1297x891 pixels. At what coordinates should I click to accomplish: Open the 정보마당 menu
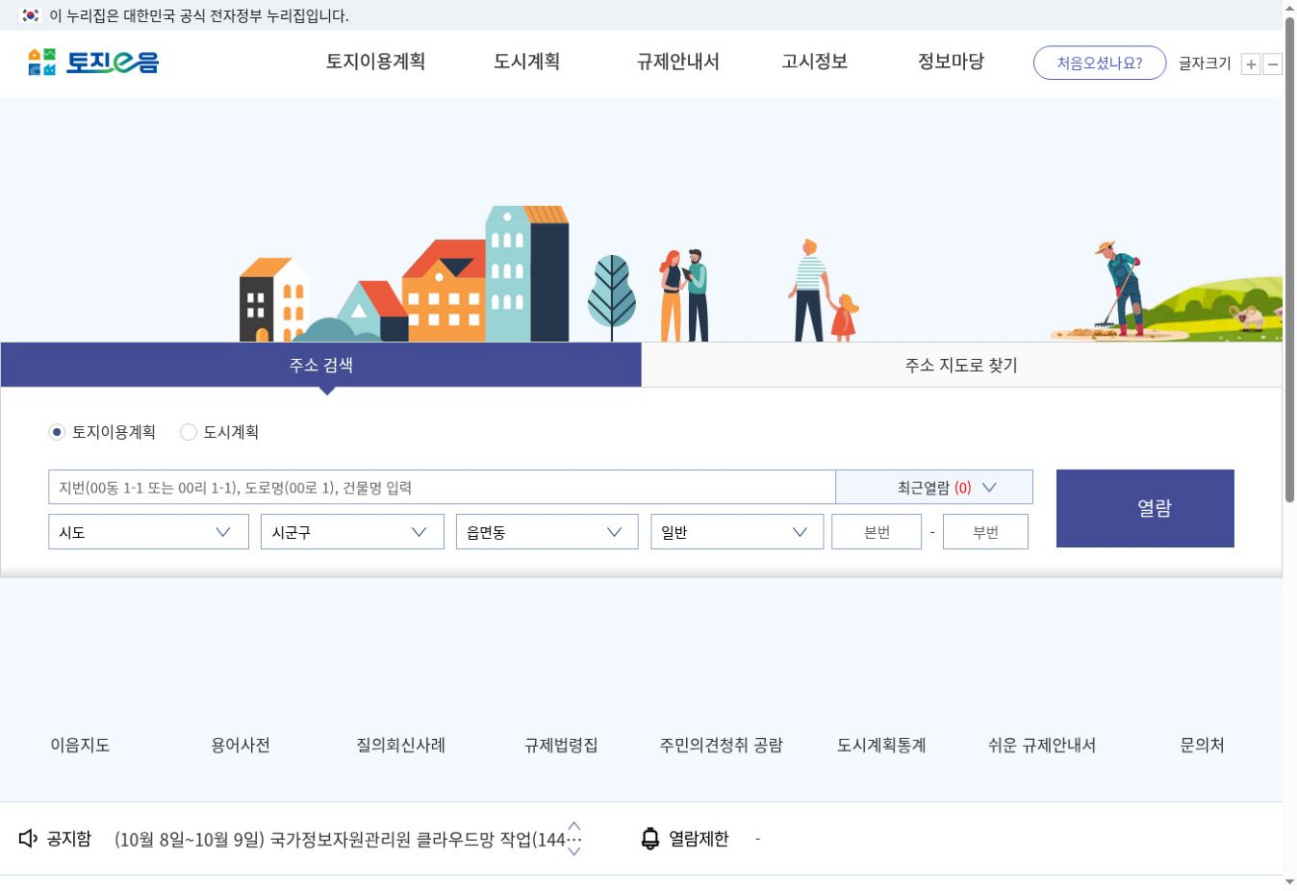pos(951,61)
